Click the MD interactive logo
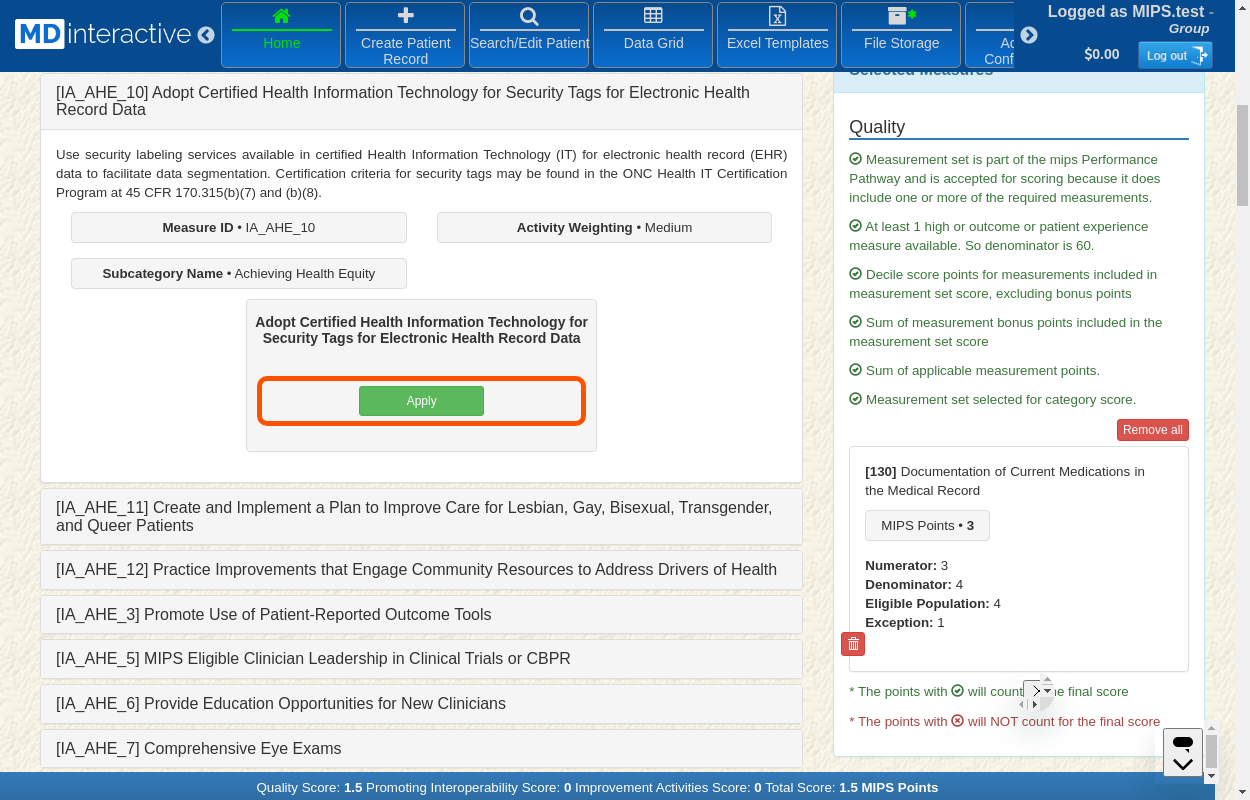The image size is (1250, 800). pyautogui.click(x=103, y=34)
